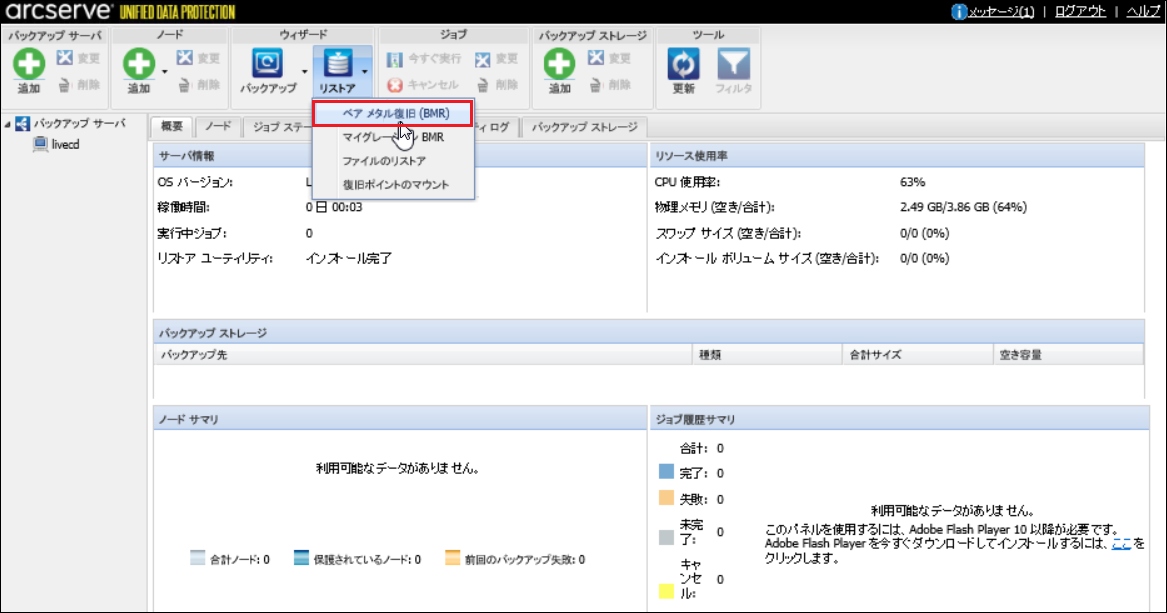Select ベア メタル復旧 (BMR) menu entry
The width and height of the screenshot is (1167, 613).
[393, 113]
